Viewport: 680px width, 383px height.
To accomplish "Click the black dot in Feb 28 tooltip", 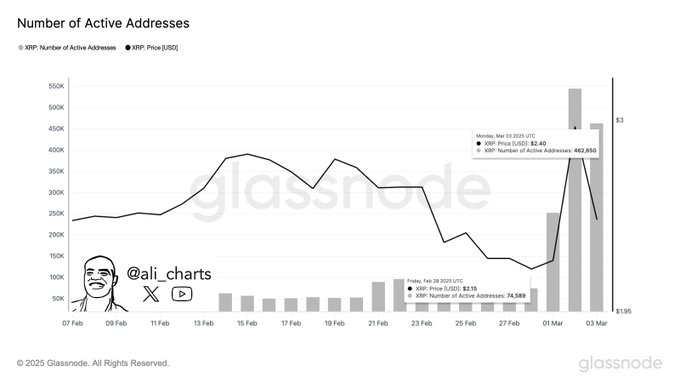I will pos(410,288).
